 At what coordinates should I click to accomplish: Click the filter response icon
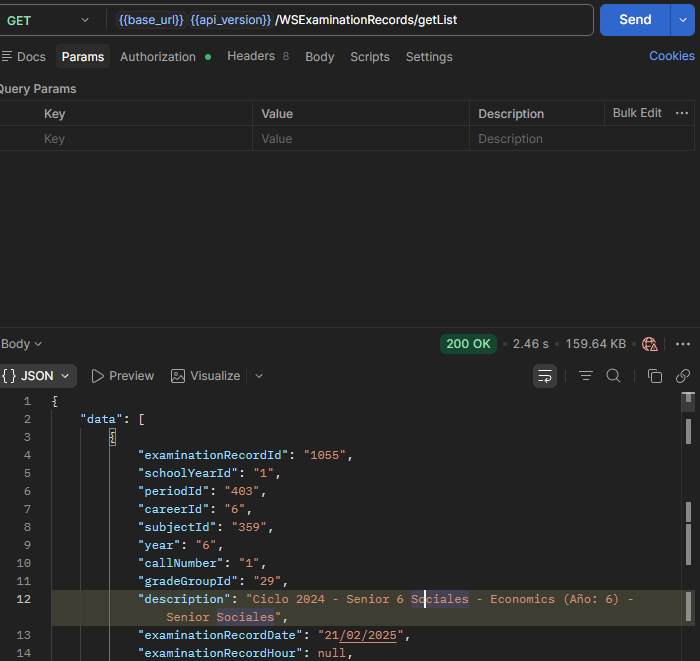(586, 376)
